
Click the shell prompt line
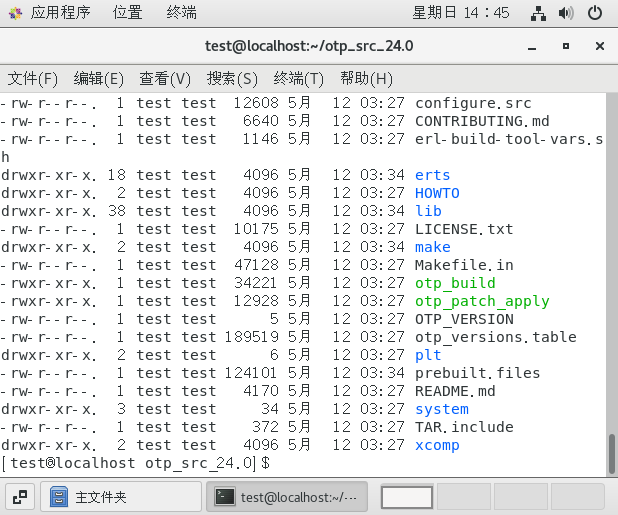coord(136,463)
